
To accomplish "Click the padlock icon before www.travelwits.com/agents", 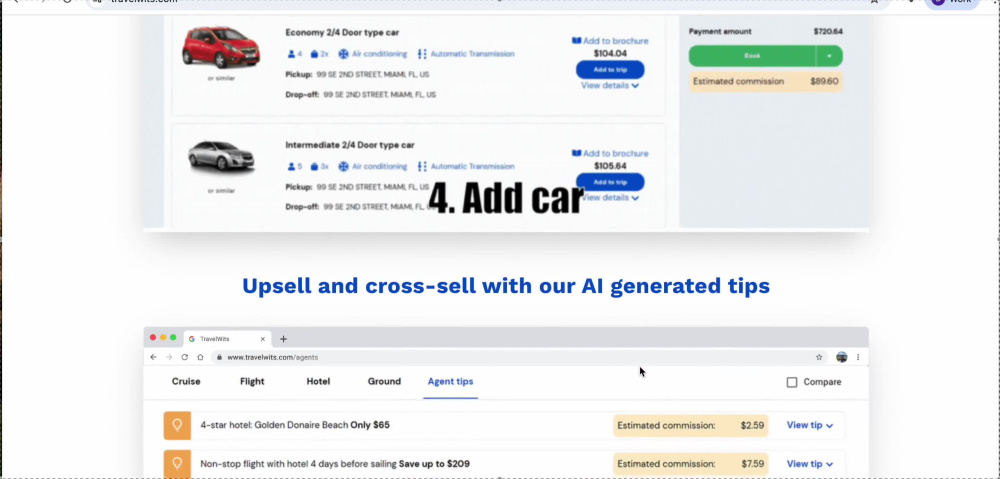I will [219, 358].
